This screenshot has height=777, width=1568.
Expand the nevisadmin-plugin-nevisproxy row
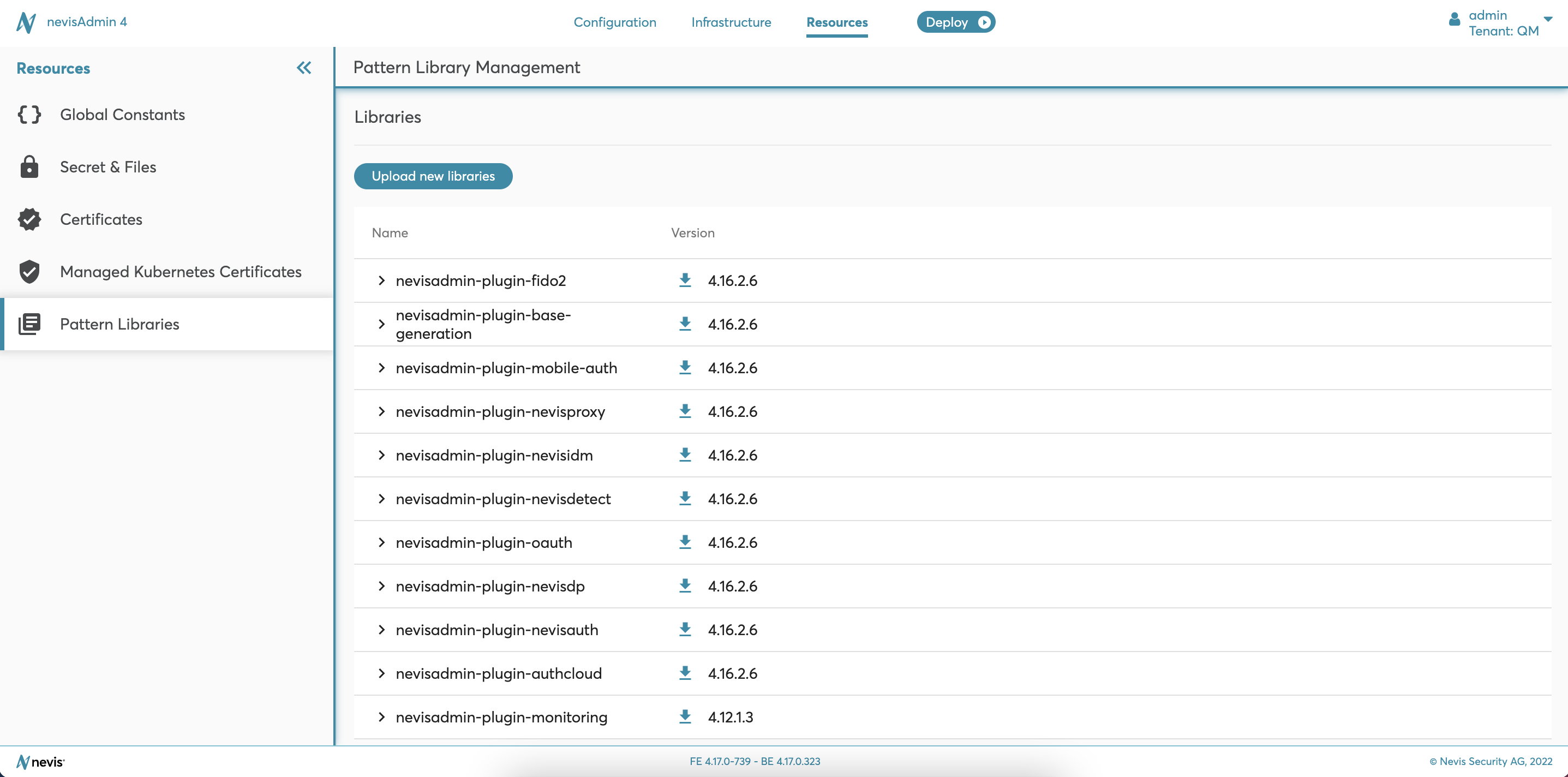click(x=382, y=411)
